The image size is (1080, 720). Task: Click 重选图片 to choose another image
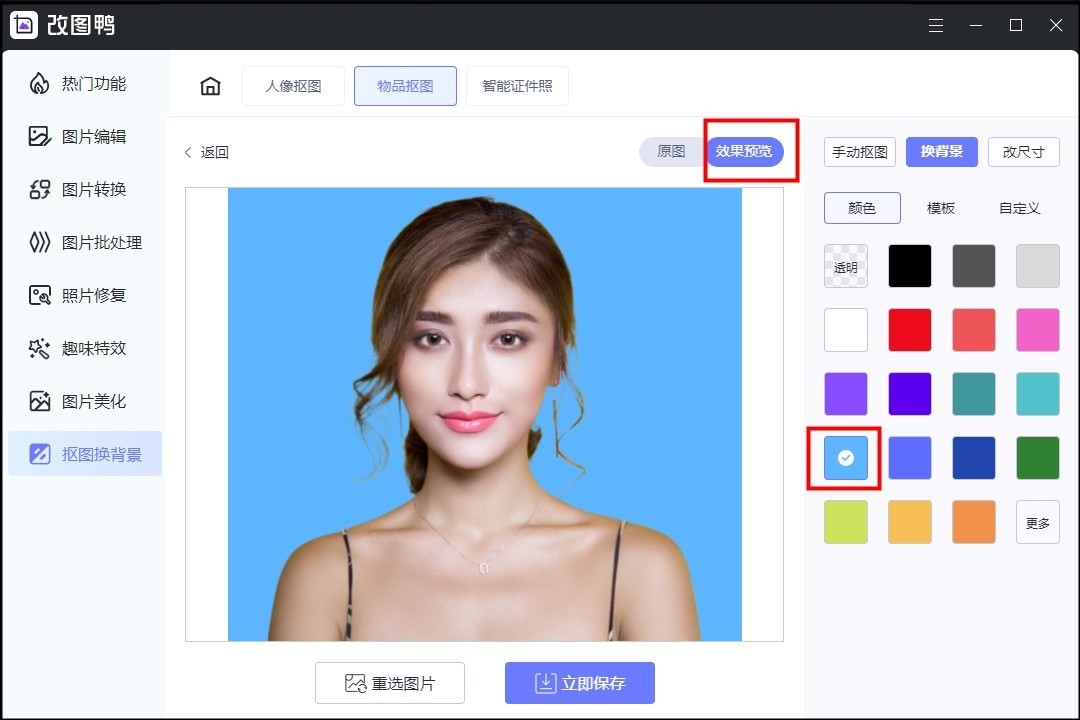(390, 683)
